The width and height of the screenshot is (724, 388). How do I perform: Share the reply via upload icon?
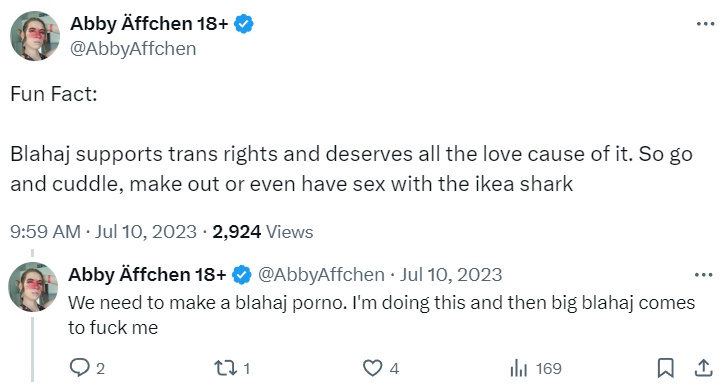coord(703,368)
